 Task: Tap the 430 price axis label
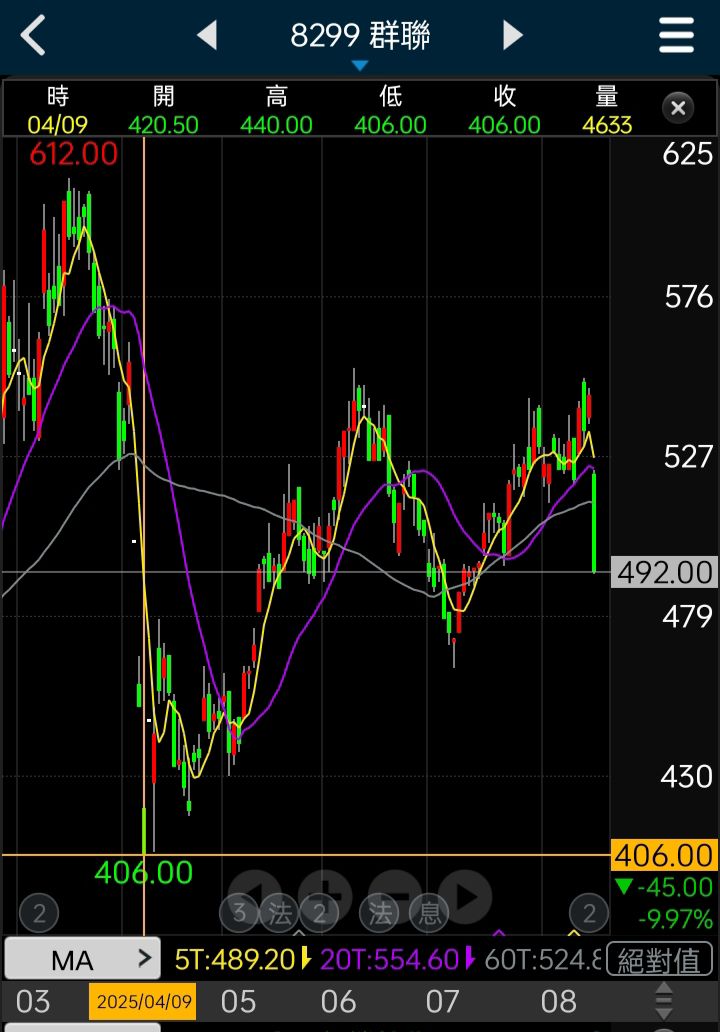[686, 777]
